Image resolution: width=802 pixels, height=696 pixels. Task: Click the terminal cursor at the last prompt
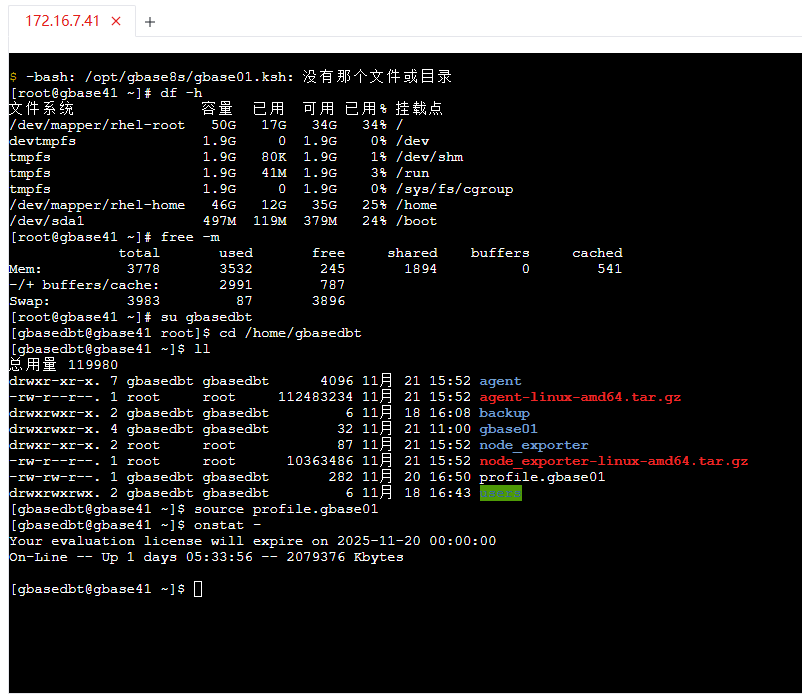coord(198,589)
